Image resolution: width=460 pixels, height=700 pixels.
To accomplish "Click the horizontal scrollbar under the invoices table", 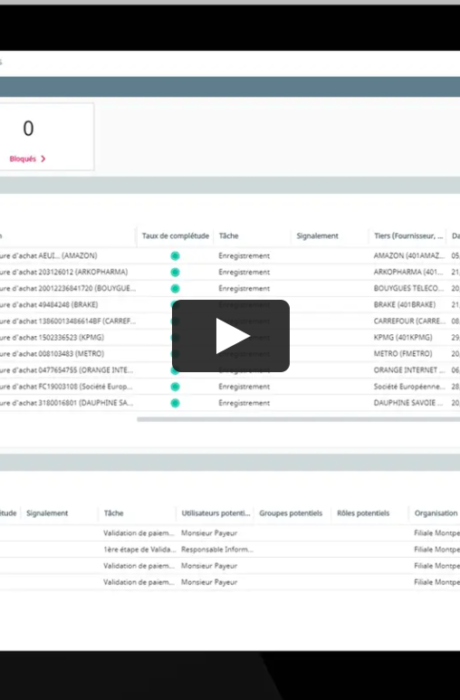I will coord(298,419).
